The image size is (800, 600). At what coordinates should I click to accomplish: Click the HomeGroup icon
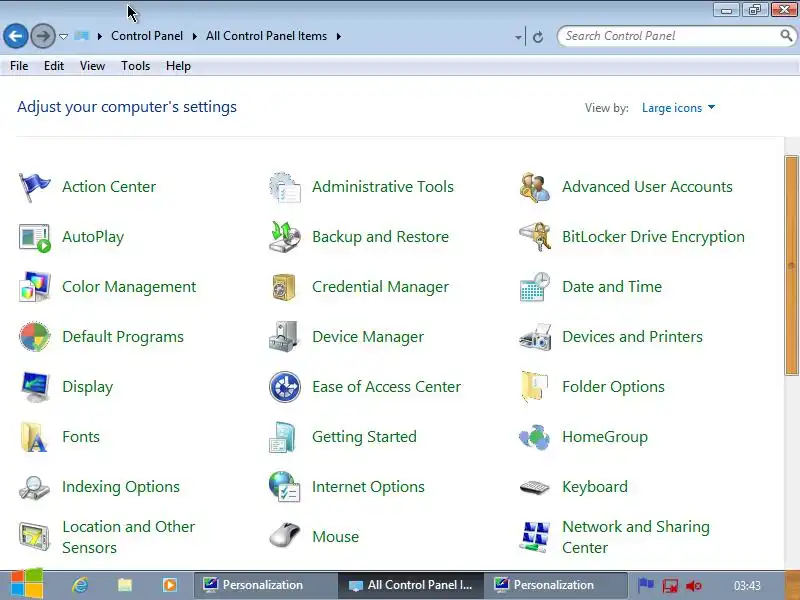point(535,437)
